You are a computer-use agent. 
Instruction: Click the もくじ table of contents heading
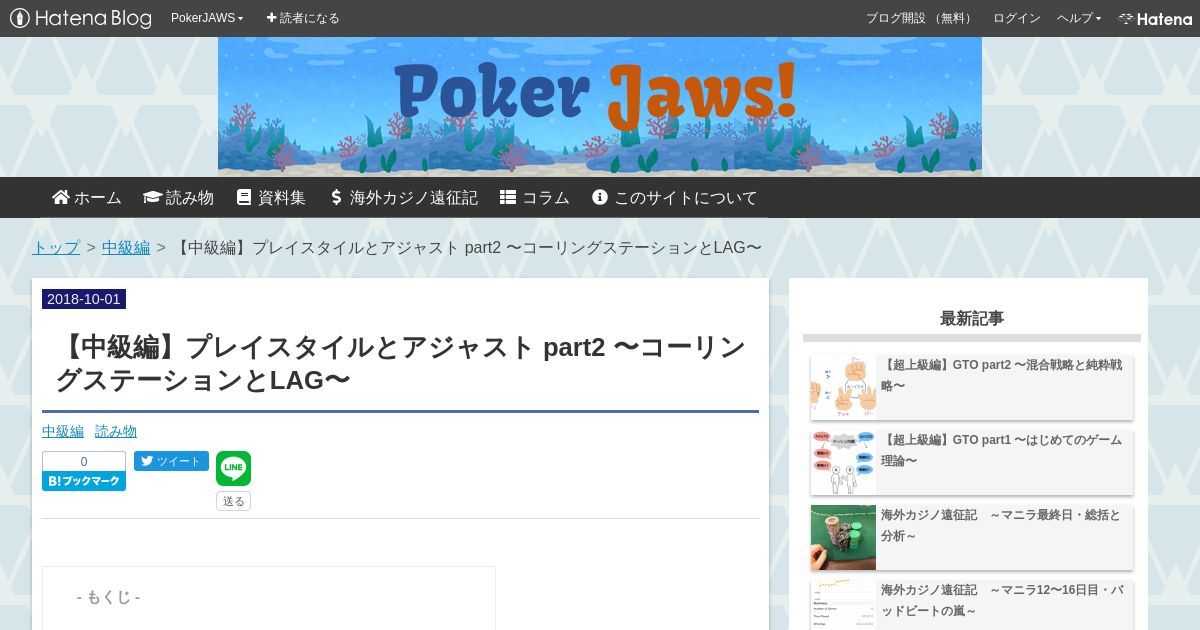pyautogui.click(x=108, y=597)
